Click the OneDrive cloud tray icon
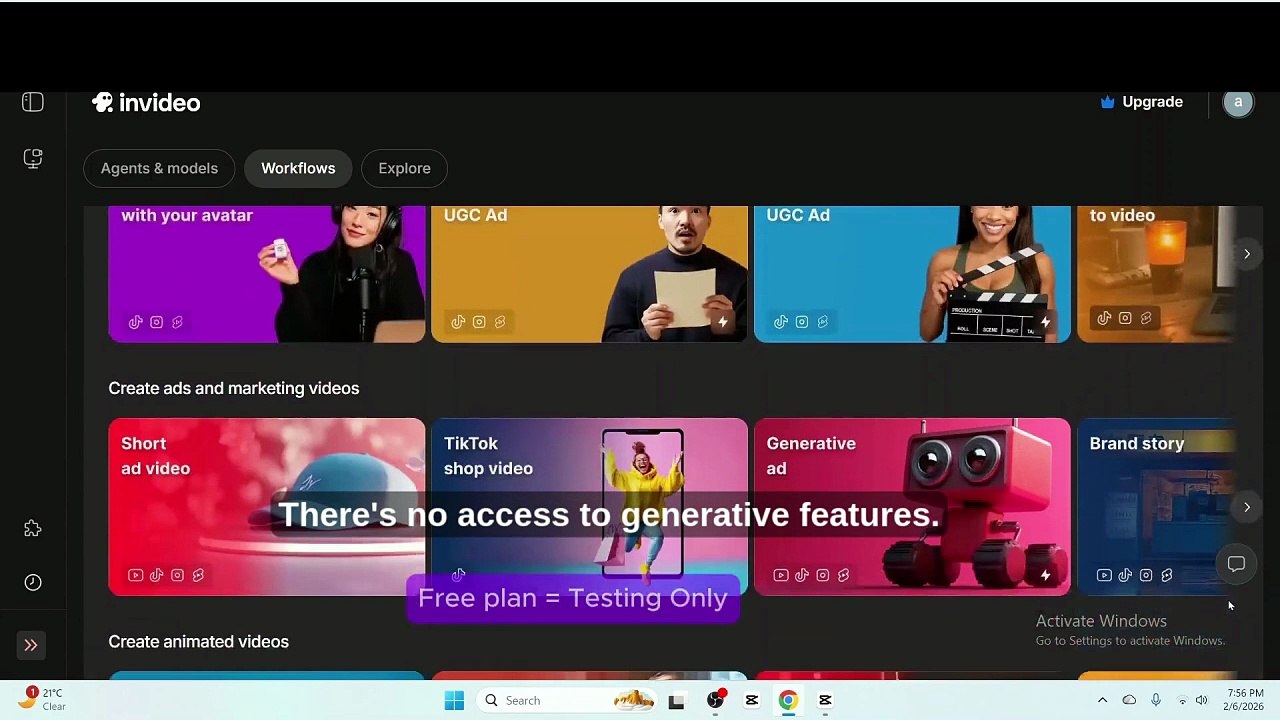 1129,700
